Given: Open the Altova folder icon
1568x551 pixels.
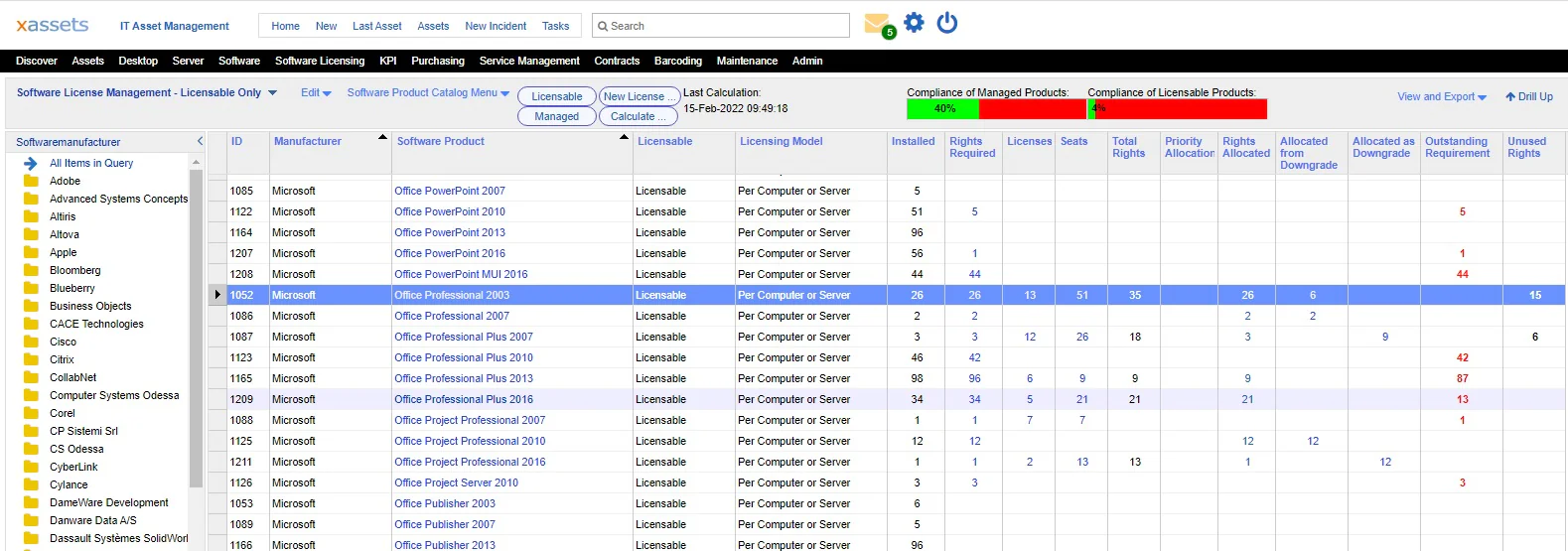Looking at the screenshot, I should coord(31,234).
